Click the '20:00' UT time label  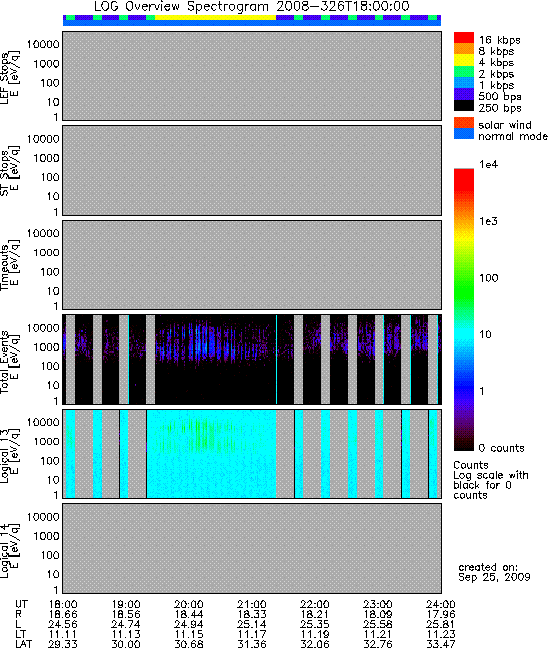tap(189, 605)
